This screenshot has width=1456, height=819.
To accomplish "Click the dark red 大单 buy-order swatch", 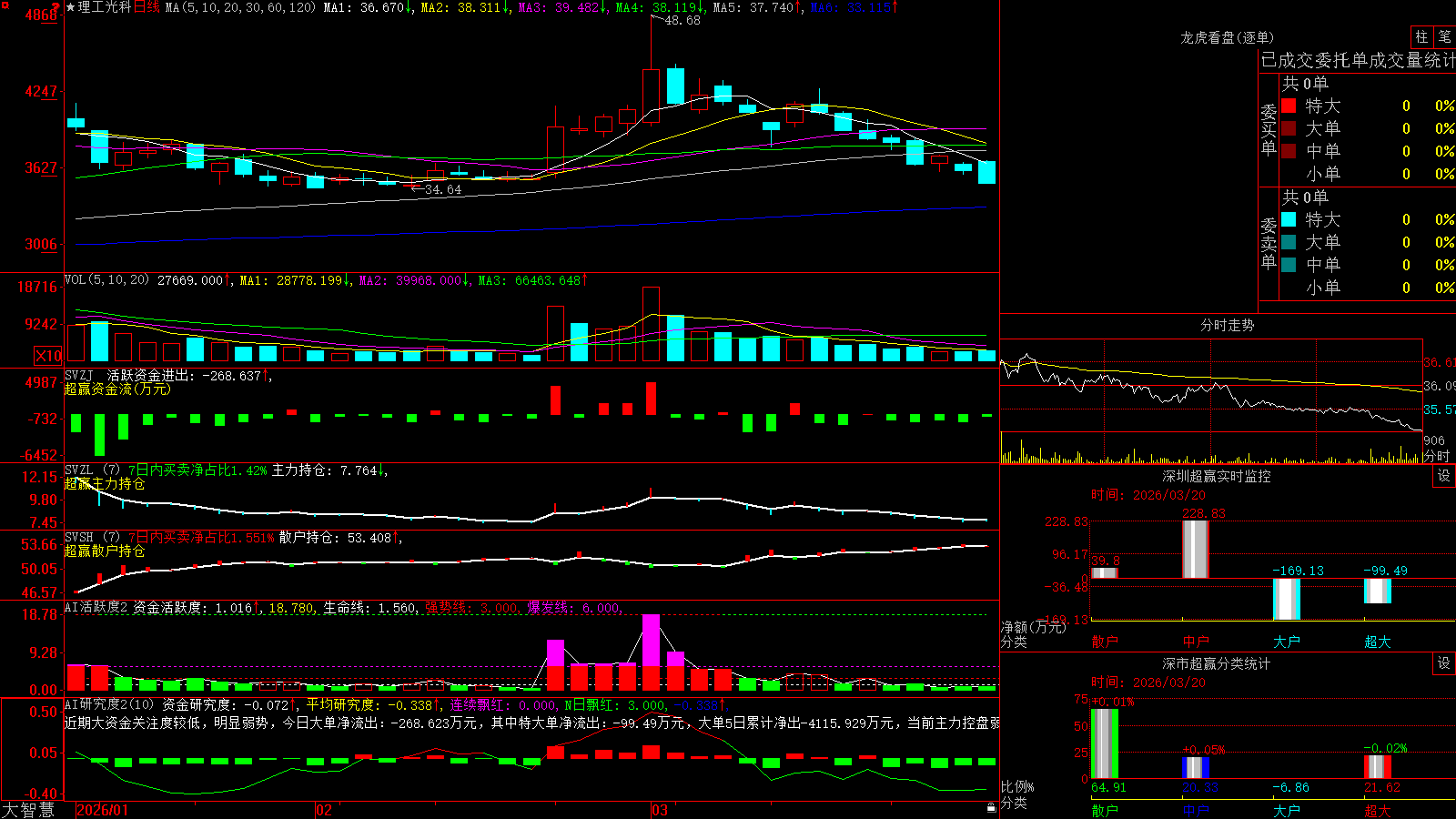I will (1289, 128).
